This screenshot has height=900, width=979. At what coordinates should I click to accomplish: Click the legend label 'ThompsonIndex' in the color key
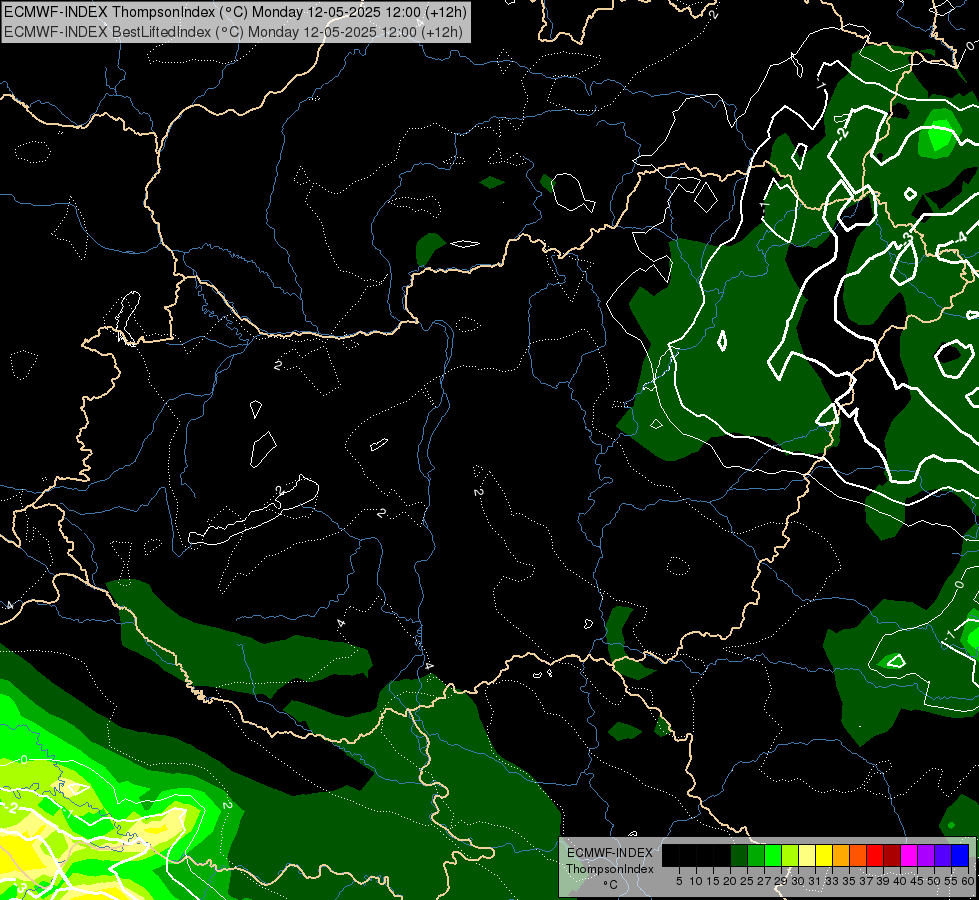[x=609, y=869]
